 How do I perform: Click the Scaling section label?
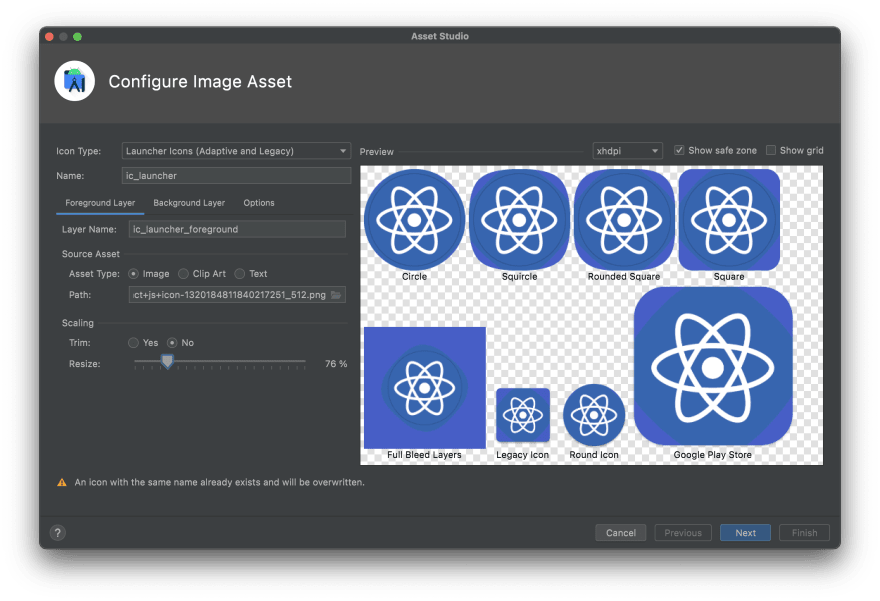pos(77,323)
